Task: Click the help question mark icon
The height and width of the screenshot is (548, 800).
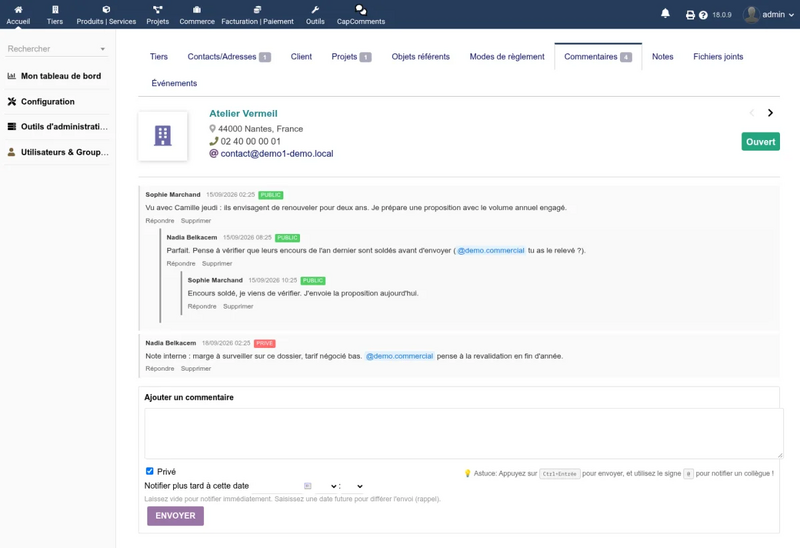Action: 703,15
